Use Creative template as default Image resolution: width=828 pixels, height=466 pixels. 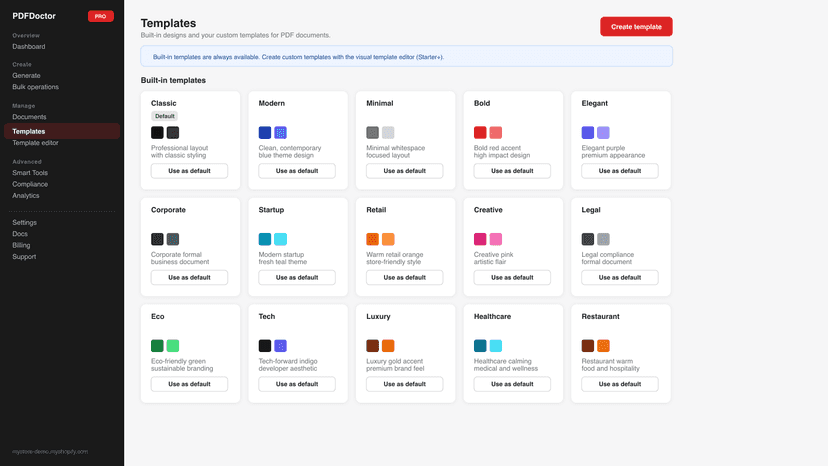pyautogui.click(x=512, y=277)
